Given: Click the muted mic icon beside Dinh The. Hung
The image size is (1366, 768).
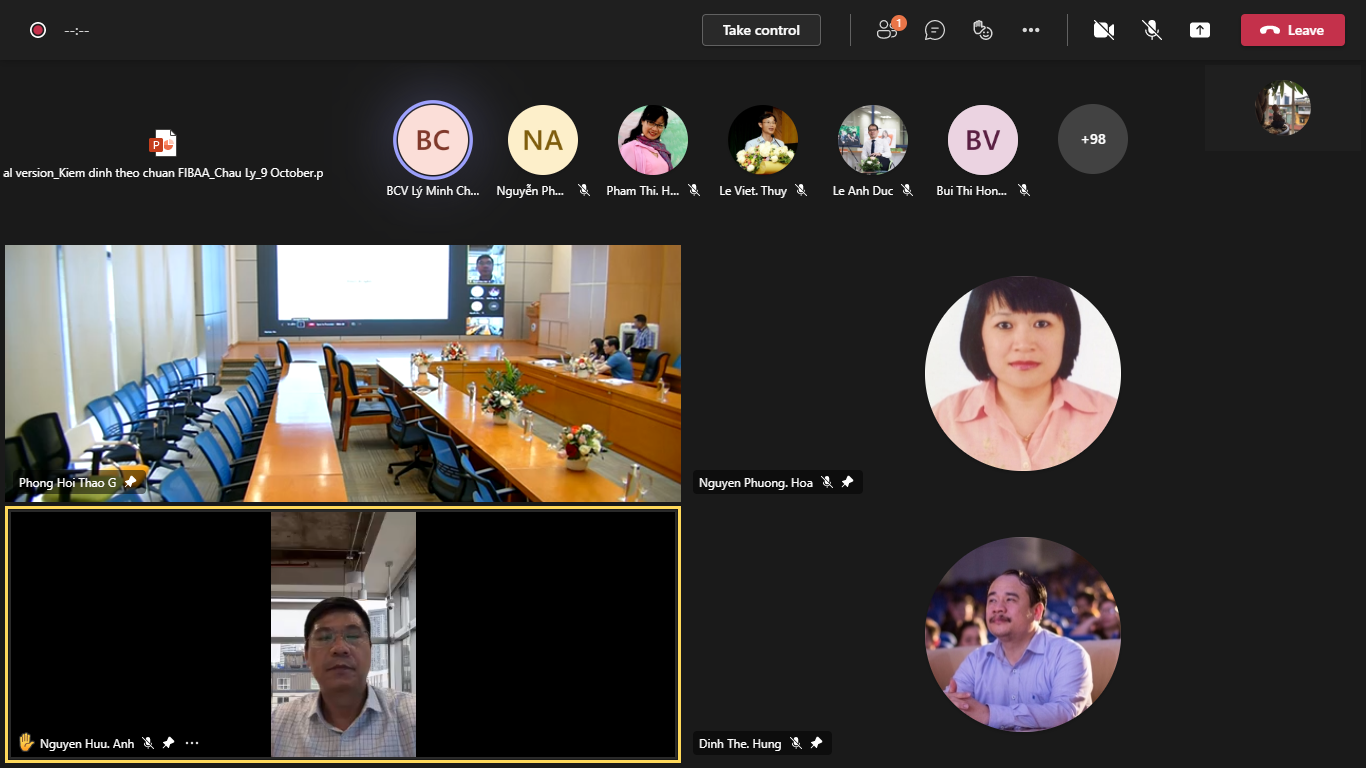Looking at the screenshot, I should coord(796,743).
